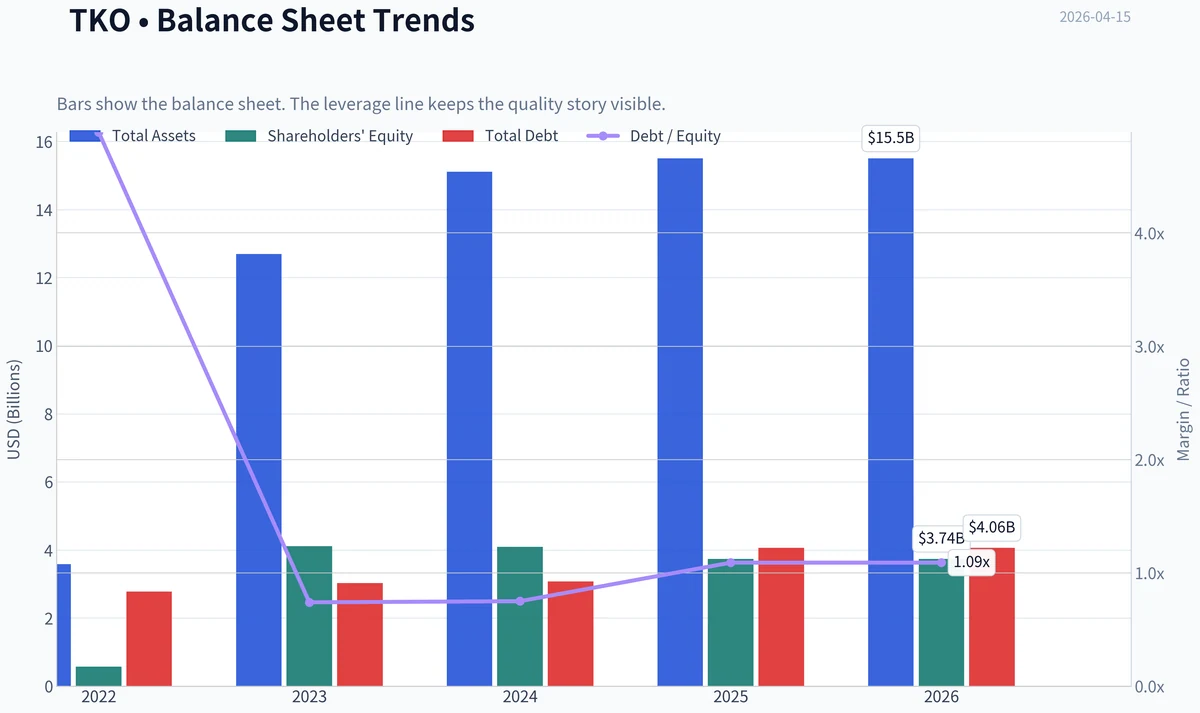This screenshot has width=1200, height=713.
Task: Click the blue Total Assets legend swatch
Action: [x=85, y=136]
